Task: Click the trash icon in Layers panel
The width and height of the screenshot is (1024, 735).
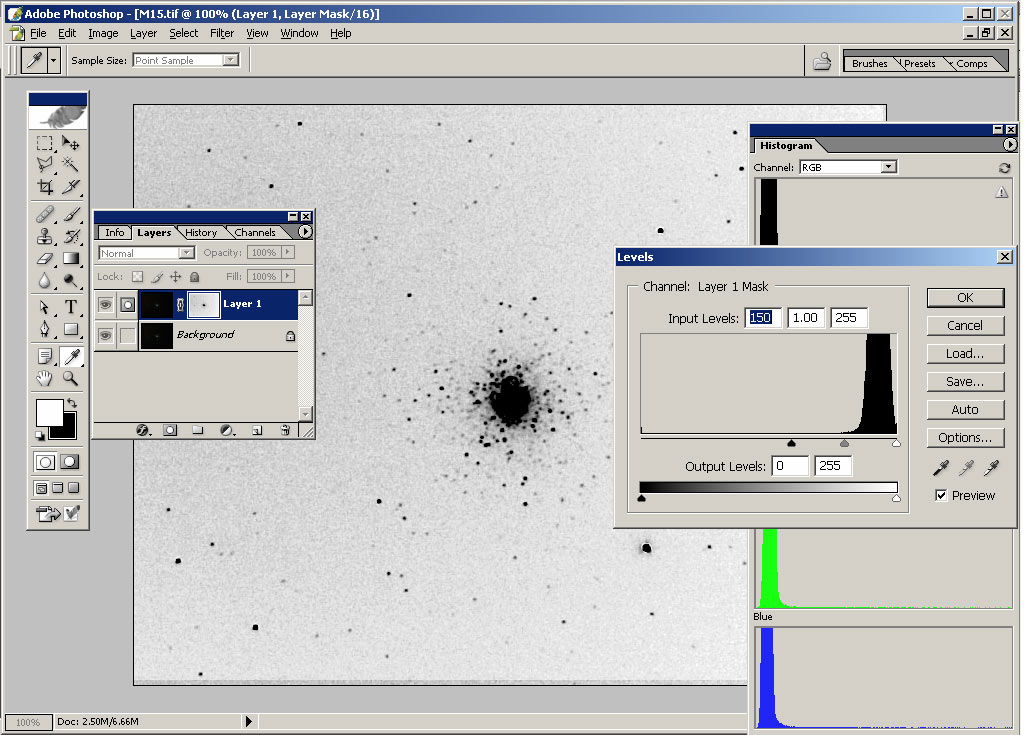Action: click(285, 430)
